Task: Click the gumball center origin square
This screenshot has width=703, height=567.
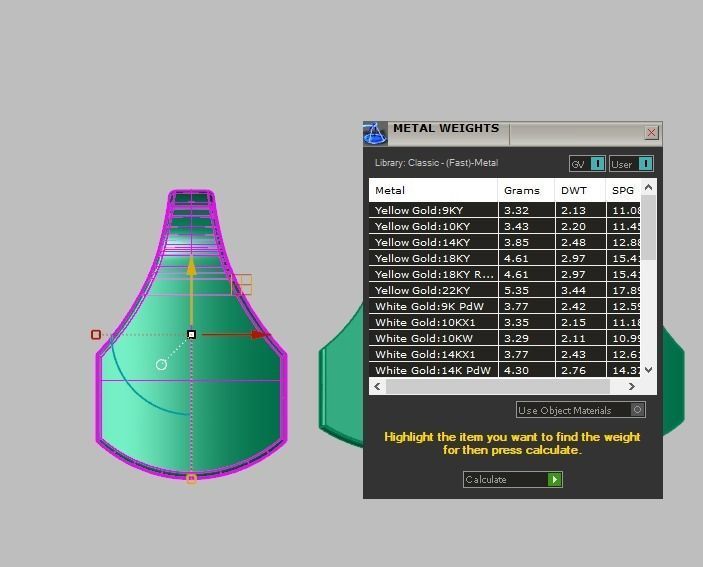Action: click(x=192, y=334)
